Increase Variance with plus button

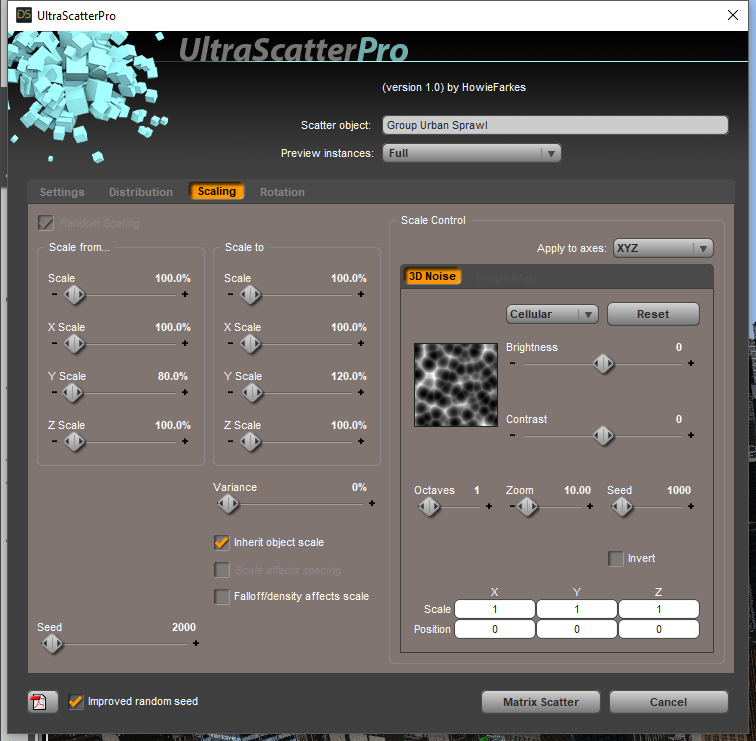click(x=372, y=503)
